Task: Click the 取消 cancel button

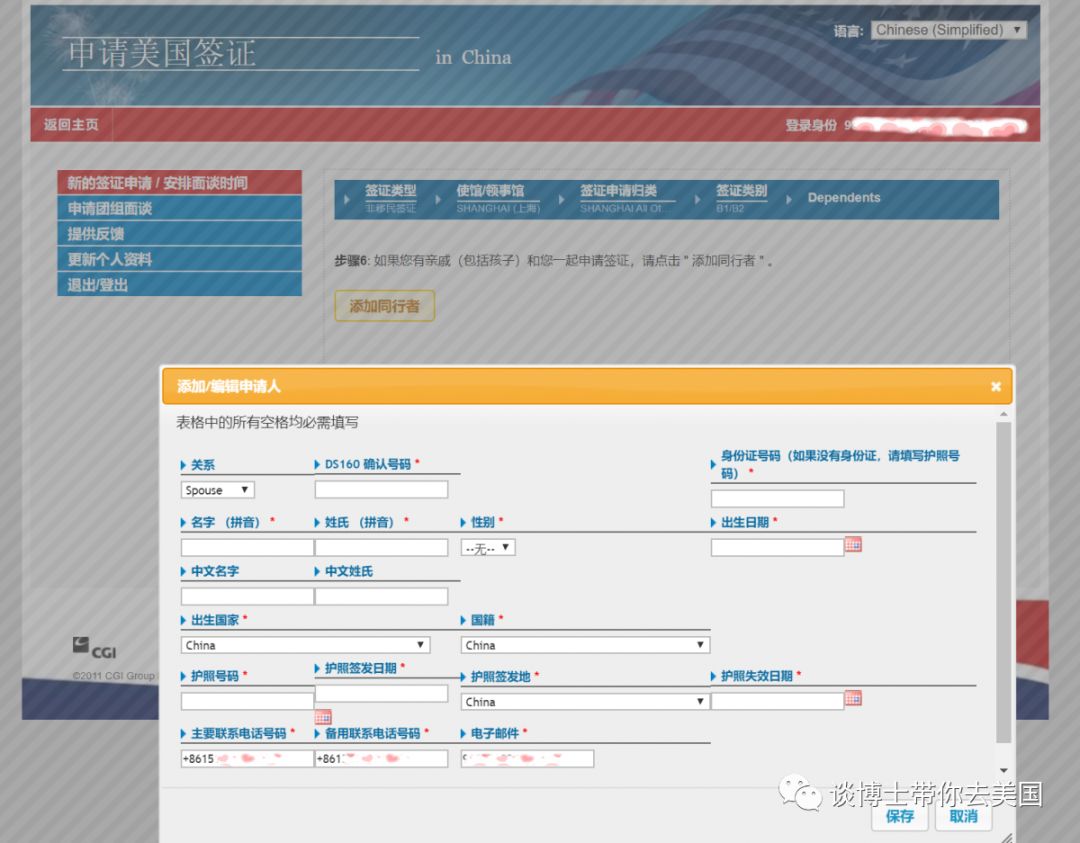Action: point(963,816)
